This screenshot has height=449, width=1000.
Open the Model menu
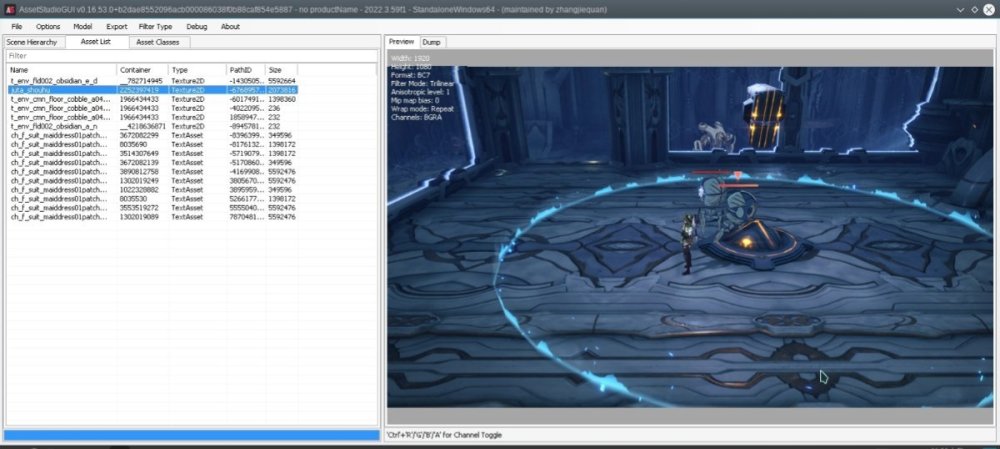(83, 26)
